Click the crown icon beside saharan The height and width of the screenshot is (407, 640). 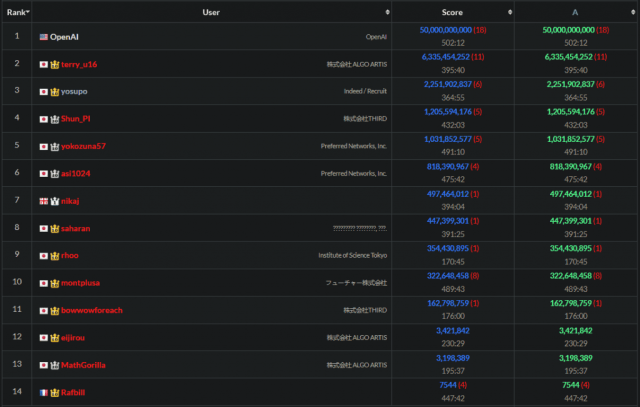(55, 229)
